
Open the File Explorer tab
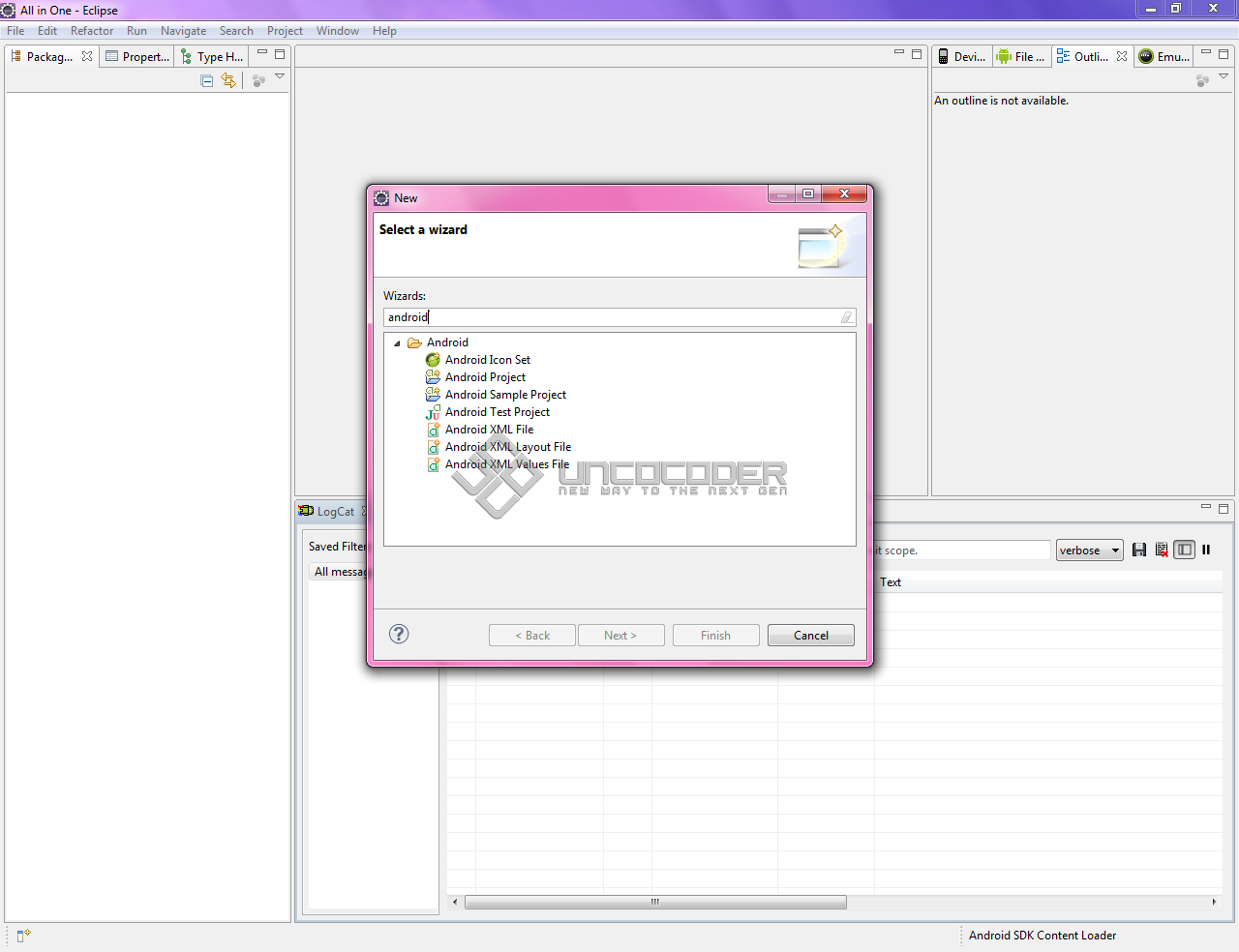(1021, 57)
